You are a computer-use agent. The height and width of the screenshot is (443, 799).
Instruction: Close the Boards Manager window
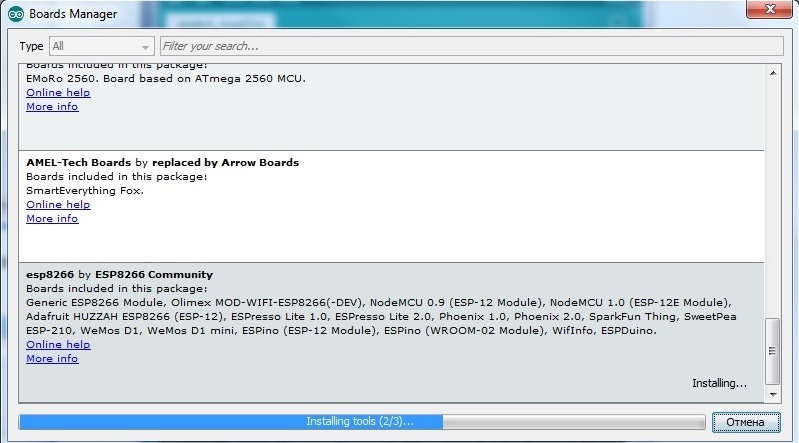[769, 9]
